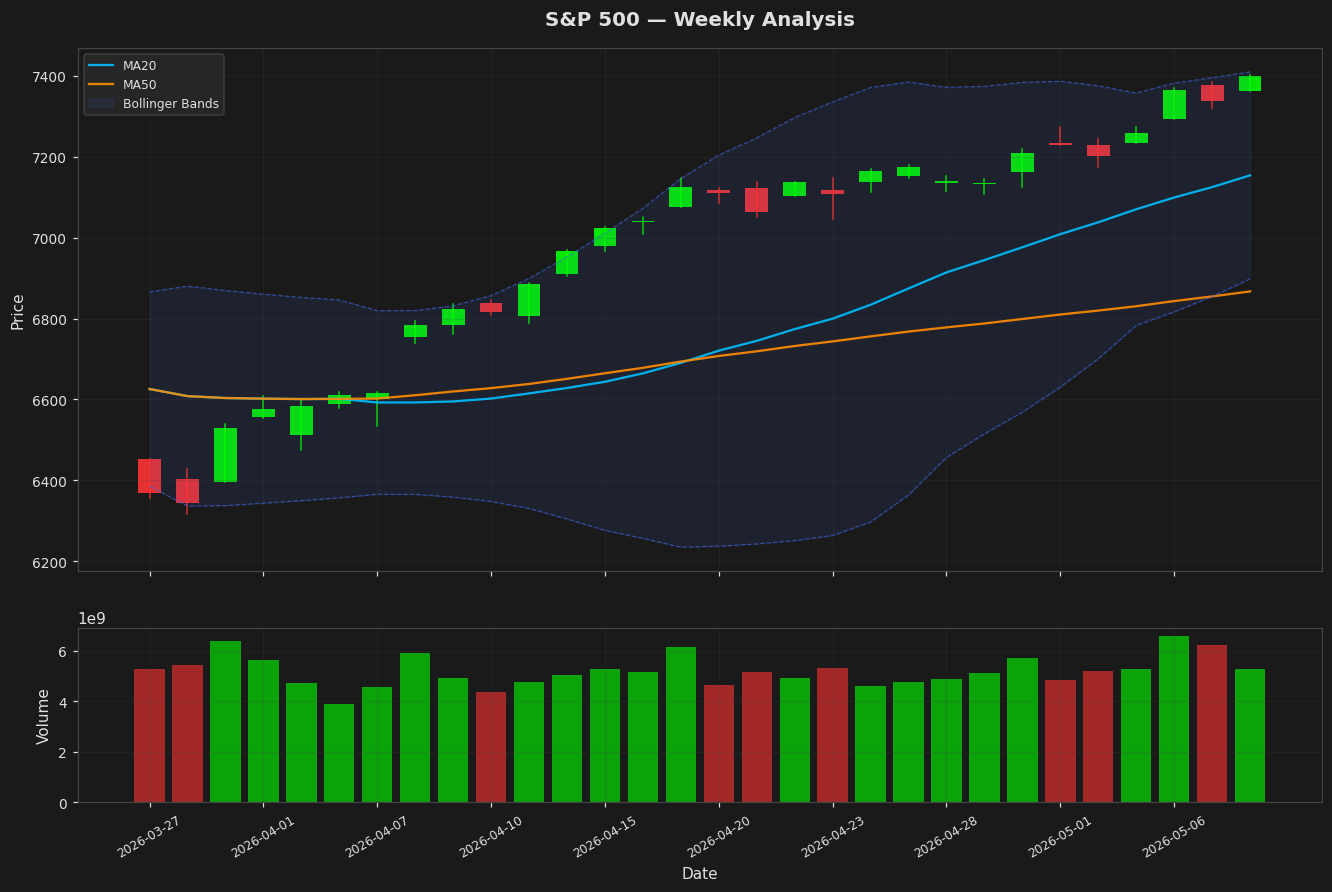Click the 2026-05-06 date label
The image size is (1332, 892).
pos(1174,837)
